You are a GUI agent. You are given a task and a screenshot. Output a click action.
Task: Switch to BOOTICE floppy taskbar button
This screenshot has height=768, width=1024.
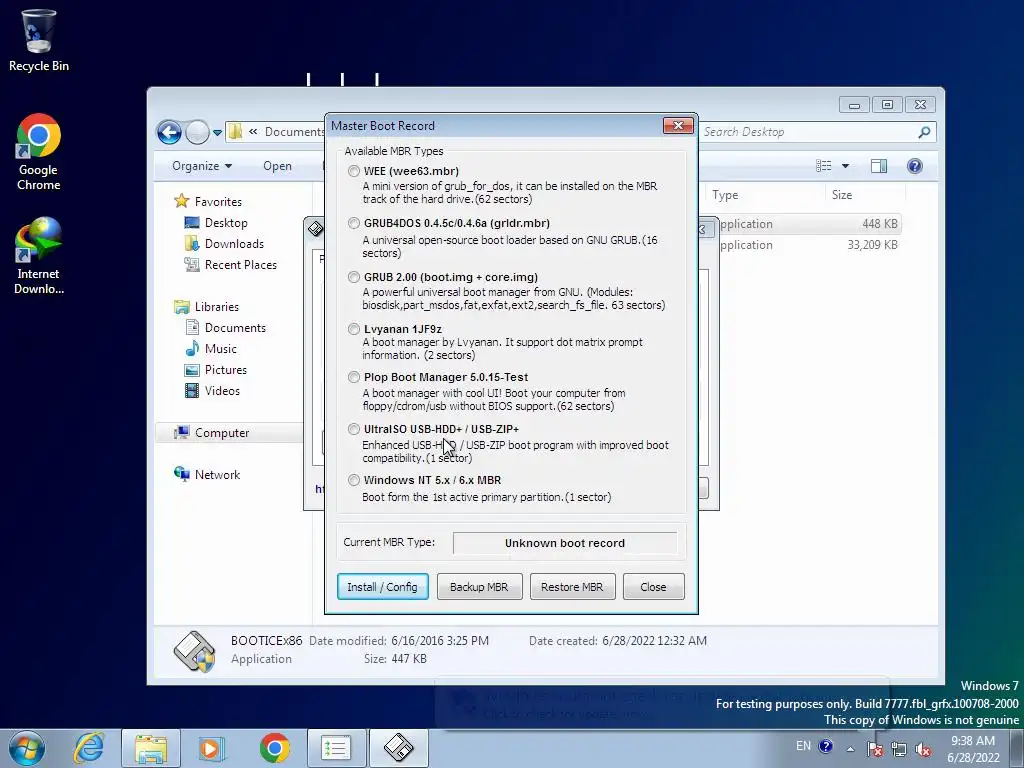coord(399,748)
